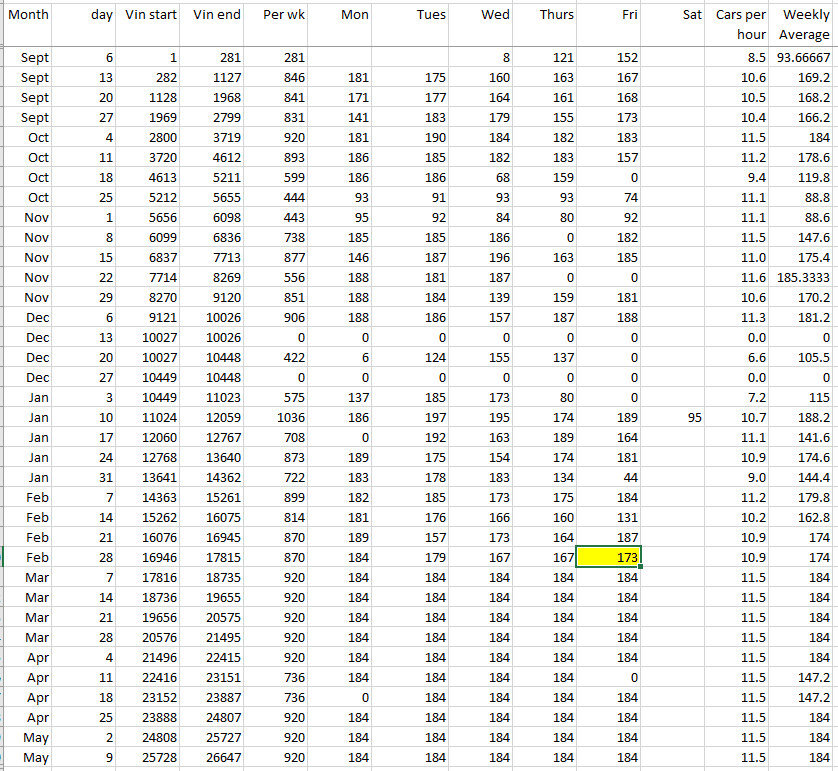Select the Vin start header cell
Image resolution: width=838 pixels, height=771 pixels.
[x=151, y=16]
